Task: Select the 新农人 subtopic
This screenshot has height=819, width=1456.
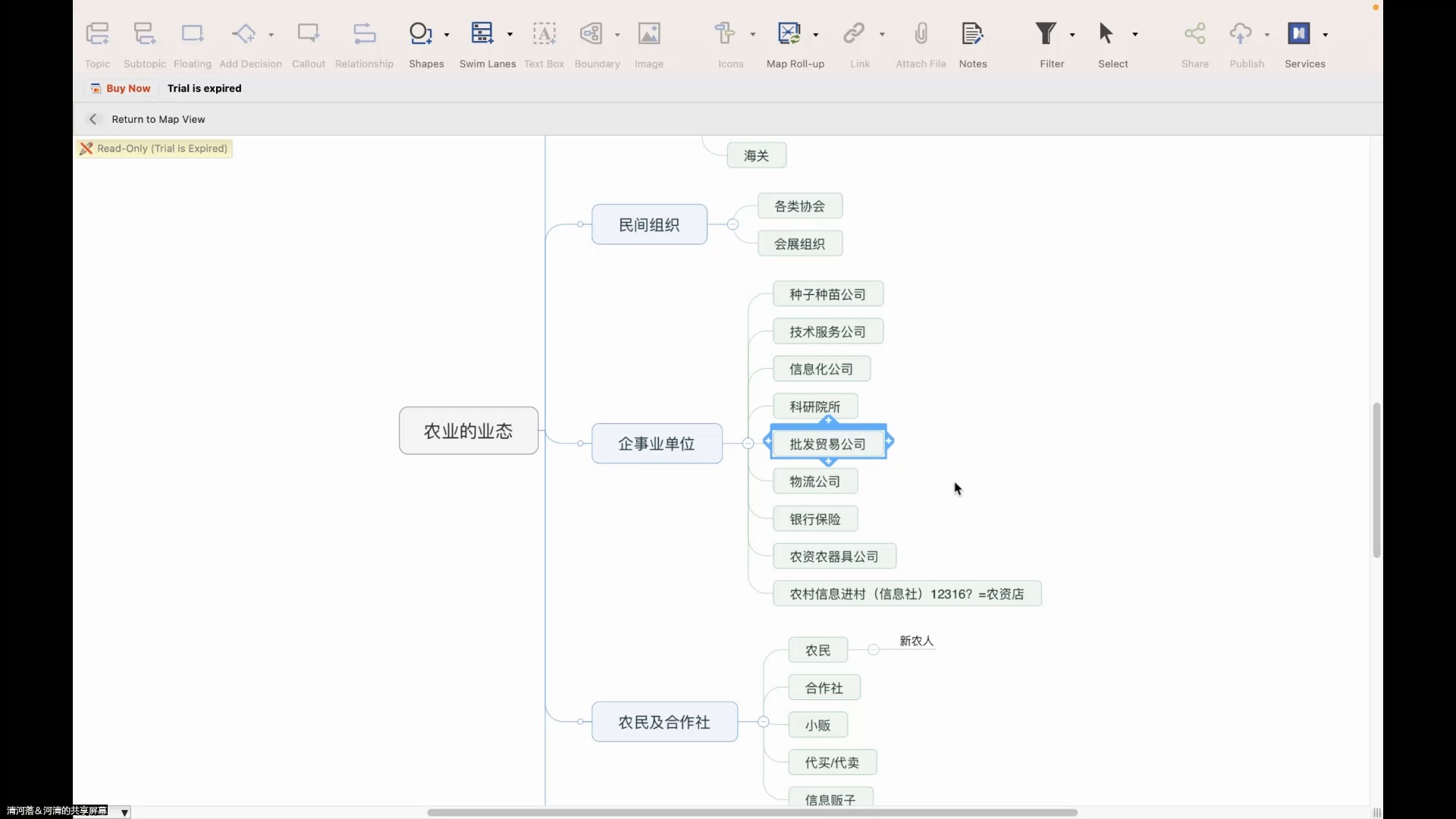Action: click(917, 641)
